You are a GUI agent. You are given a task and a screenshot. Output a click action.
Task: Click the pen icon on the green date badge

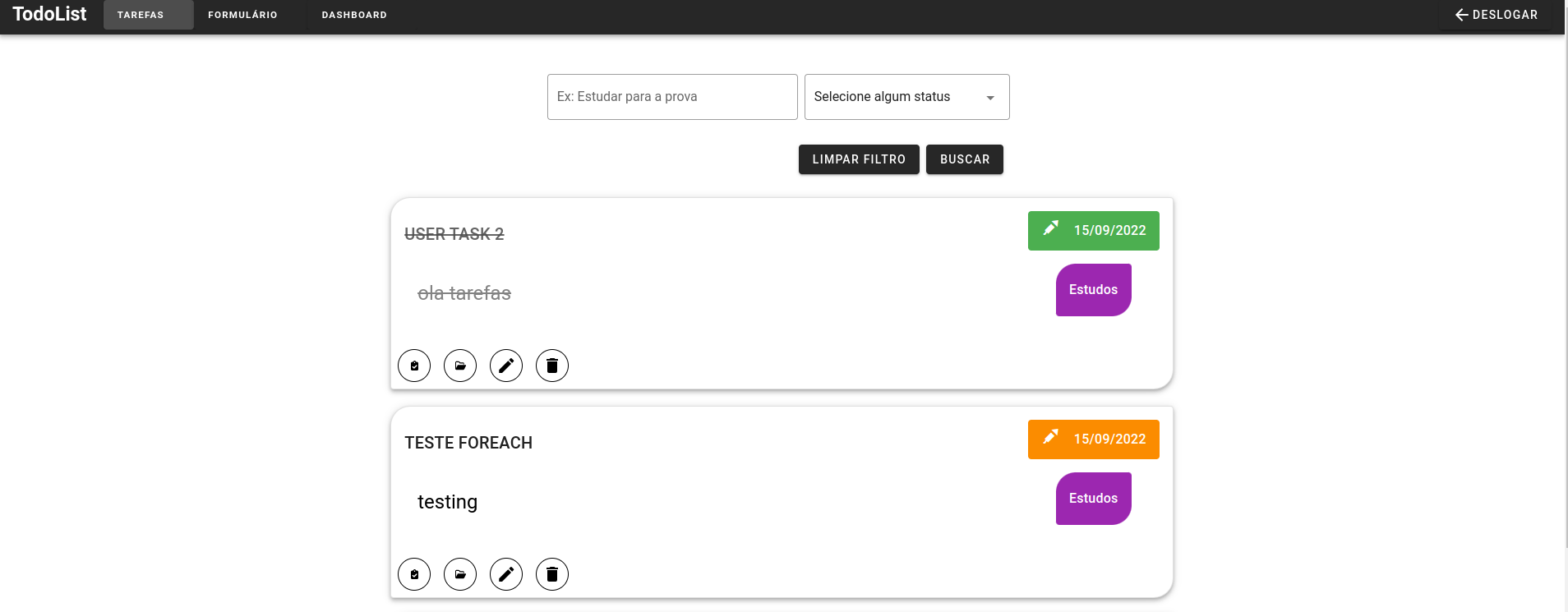(x=1050, y=228)
